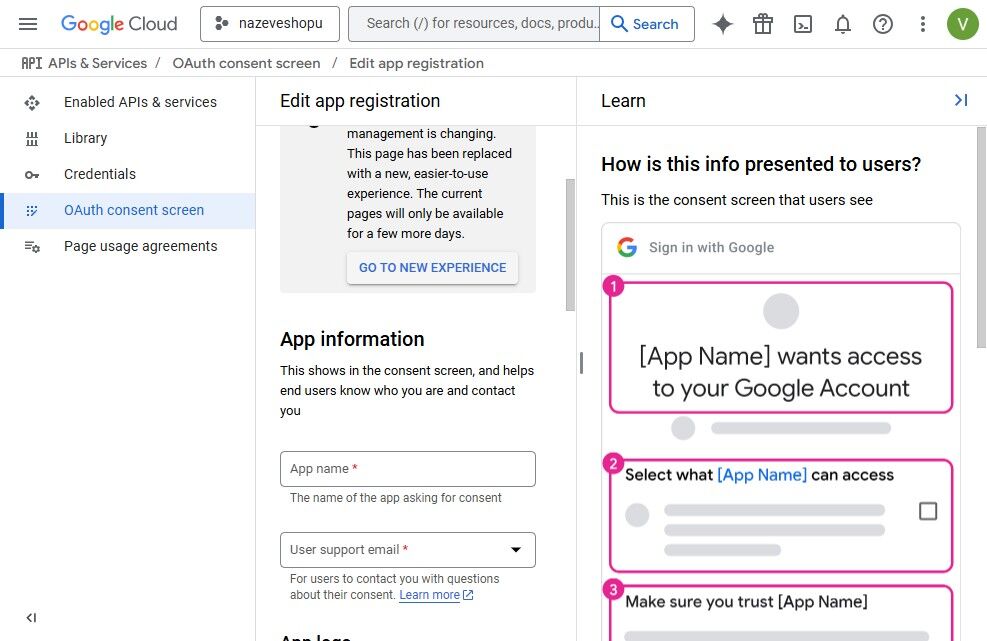Image resolution: width=987 pixels, height=641 pixels.
Task: Open notifications bell
Action: [x=842, y=24]
